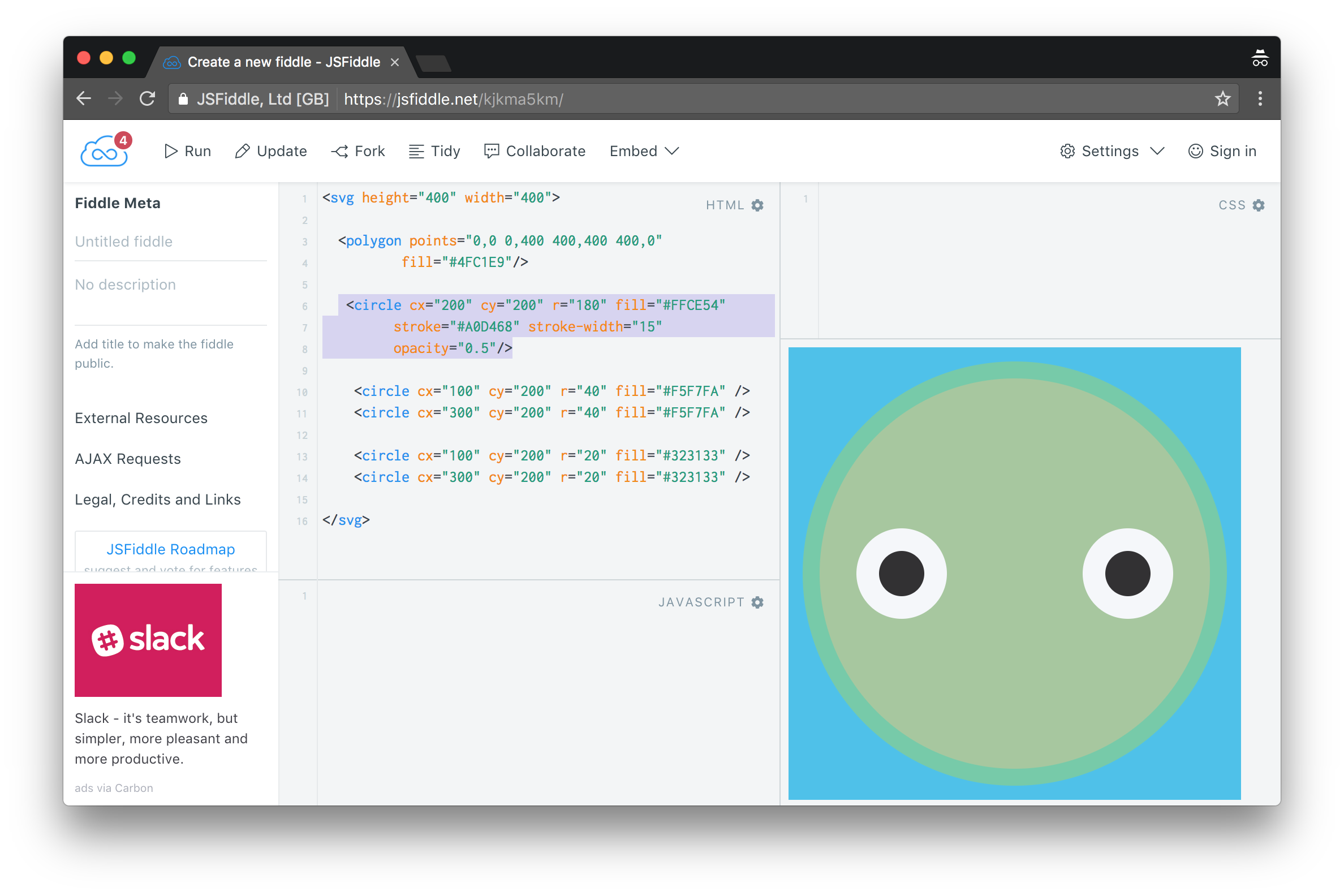Expand External Resources section
The image size is (1344, 896).
[141, 418]
